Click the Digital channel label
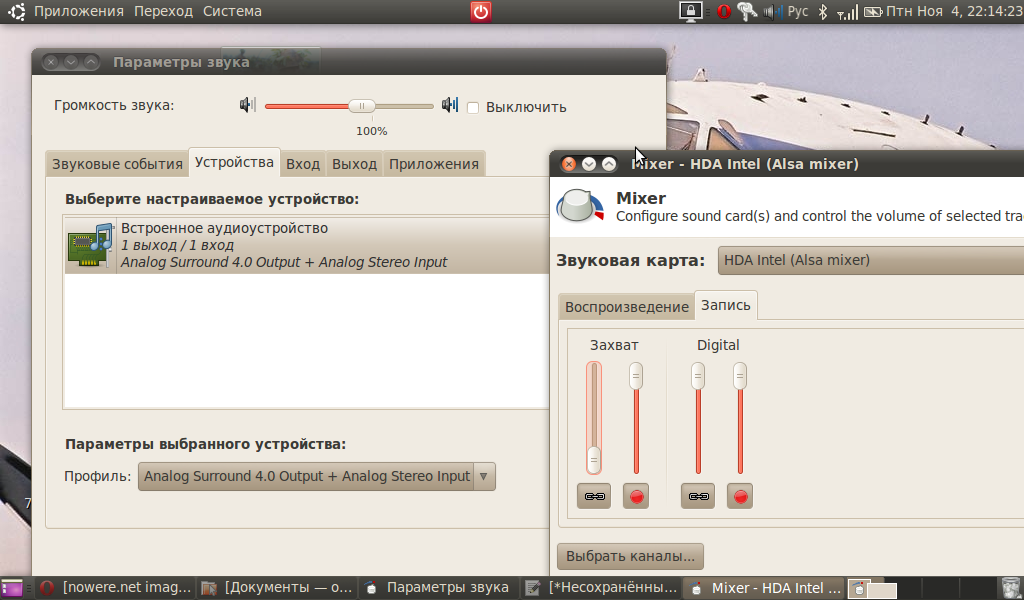 point(718,345)
